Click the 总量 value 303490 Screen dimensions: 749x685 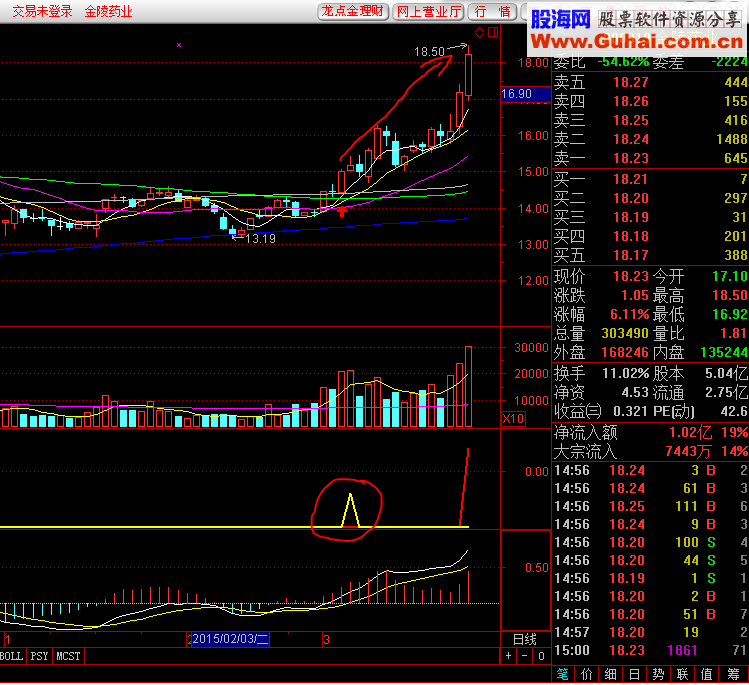625,333
